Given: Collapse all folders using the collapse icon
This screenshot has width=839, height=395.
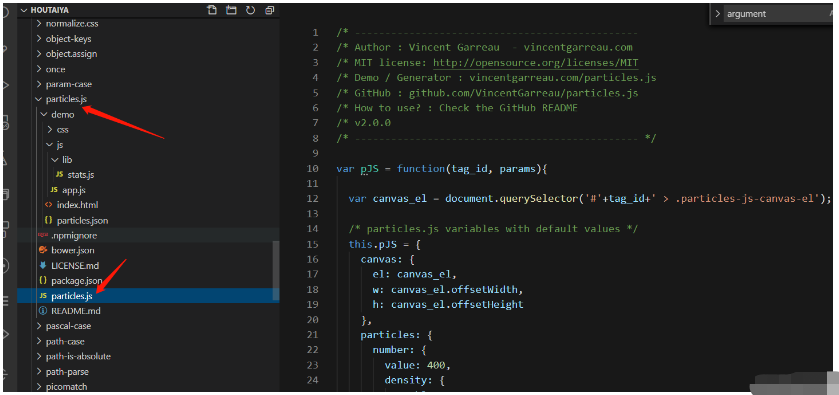Looking at the screenshot, I should click(269, 10).
